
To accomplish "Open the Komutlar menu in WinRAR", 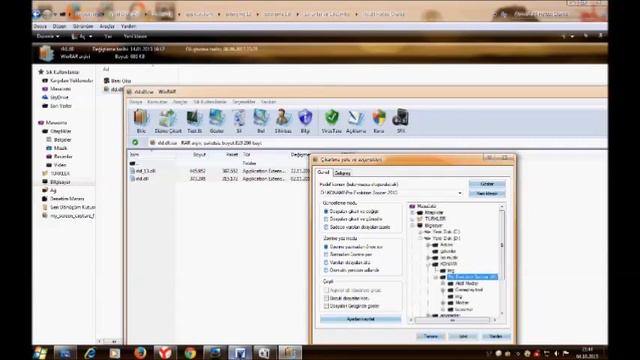I will [x=158, y=102].
